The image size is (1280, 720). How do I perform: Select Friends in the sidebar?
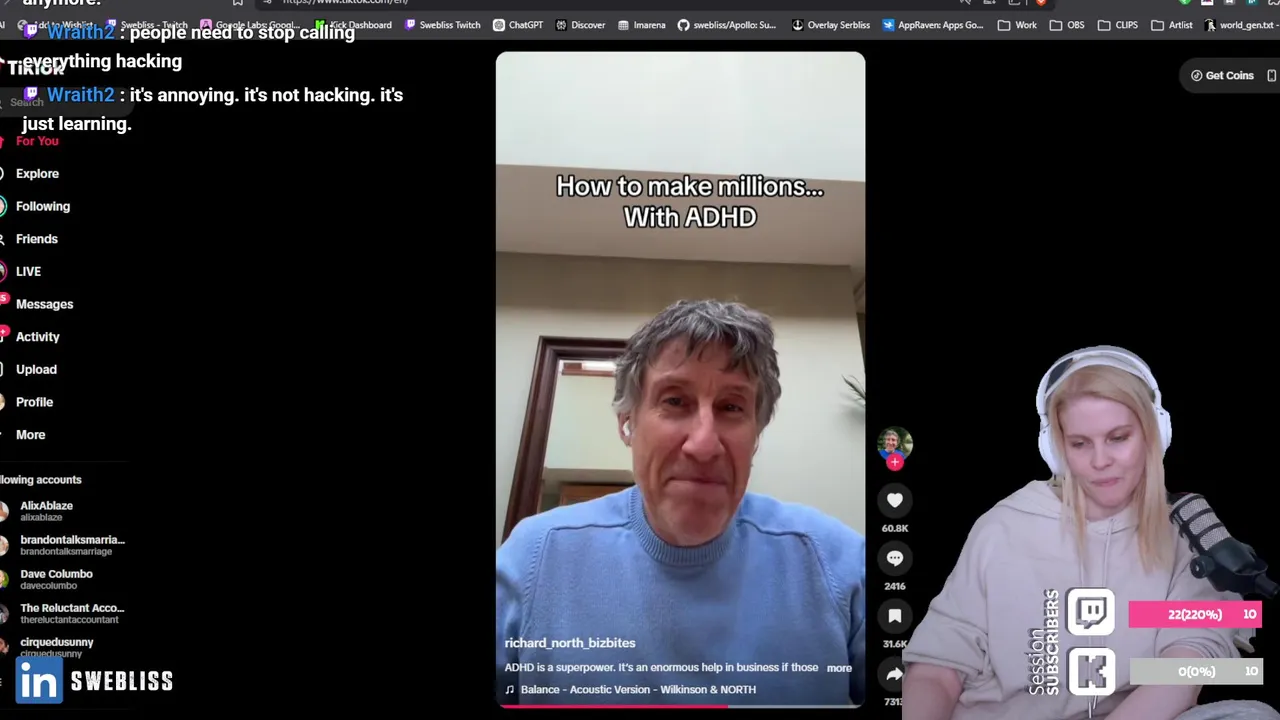point(36,239)
